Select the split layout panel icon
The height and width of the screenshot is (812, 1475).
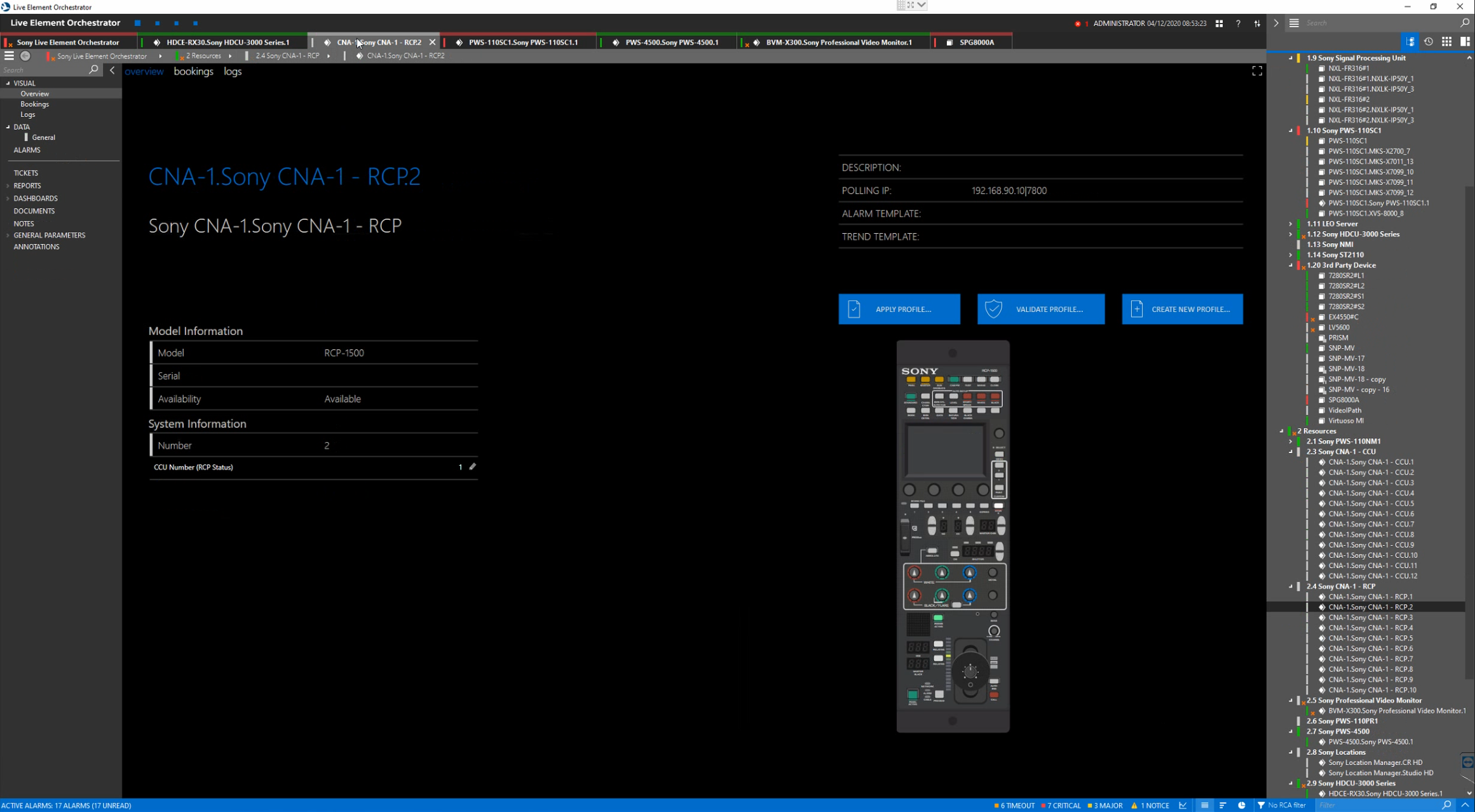click(x=1465, y=41)
